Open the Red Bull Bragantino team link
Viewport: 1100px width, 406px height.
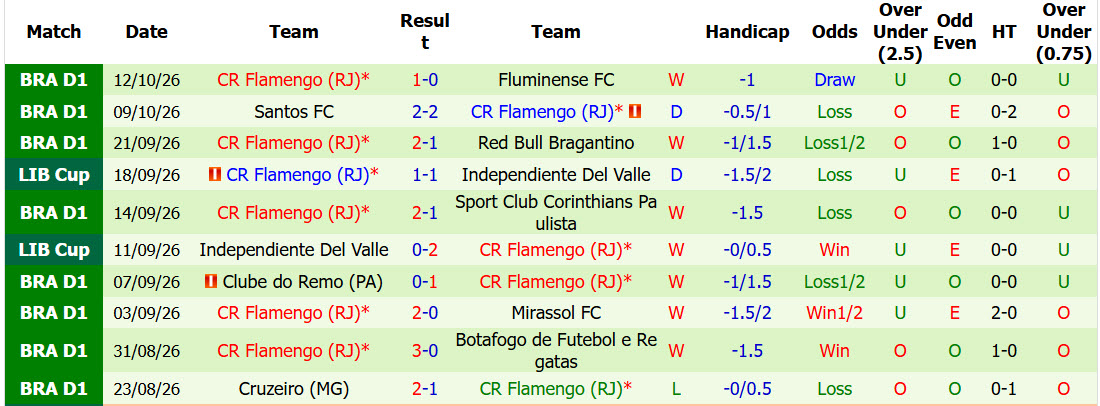[556, 143]
